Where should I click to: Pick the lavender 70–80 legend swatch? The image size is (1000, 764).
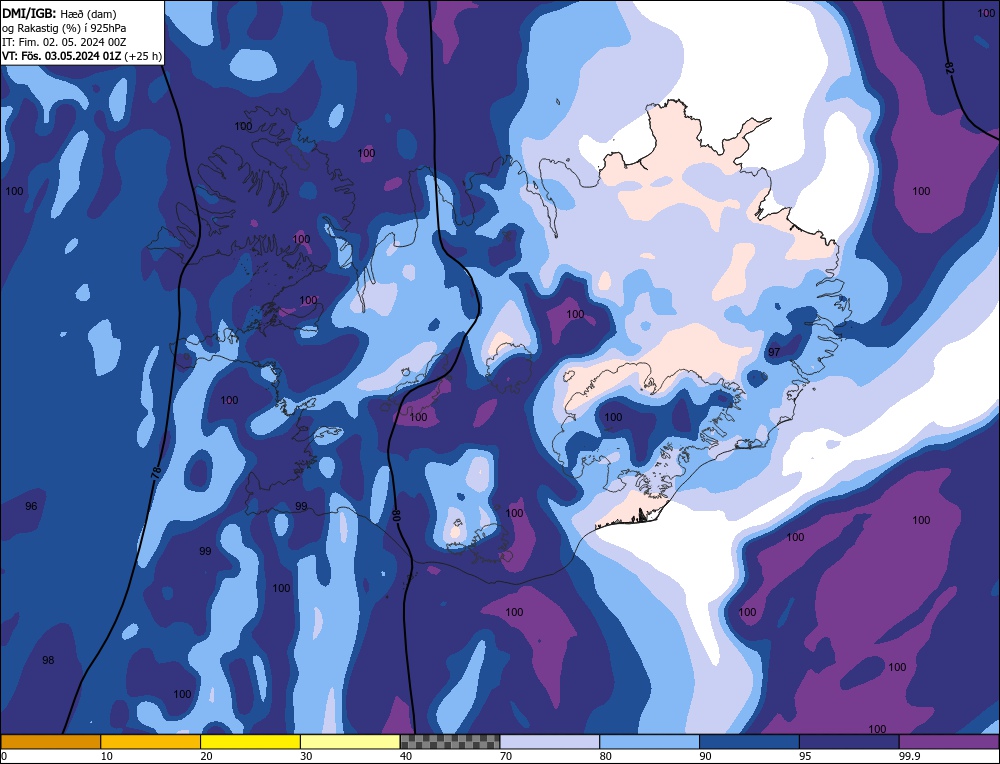(x=550, y=742)
